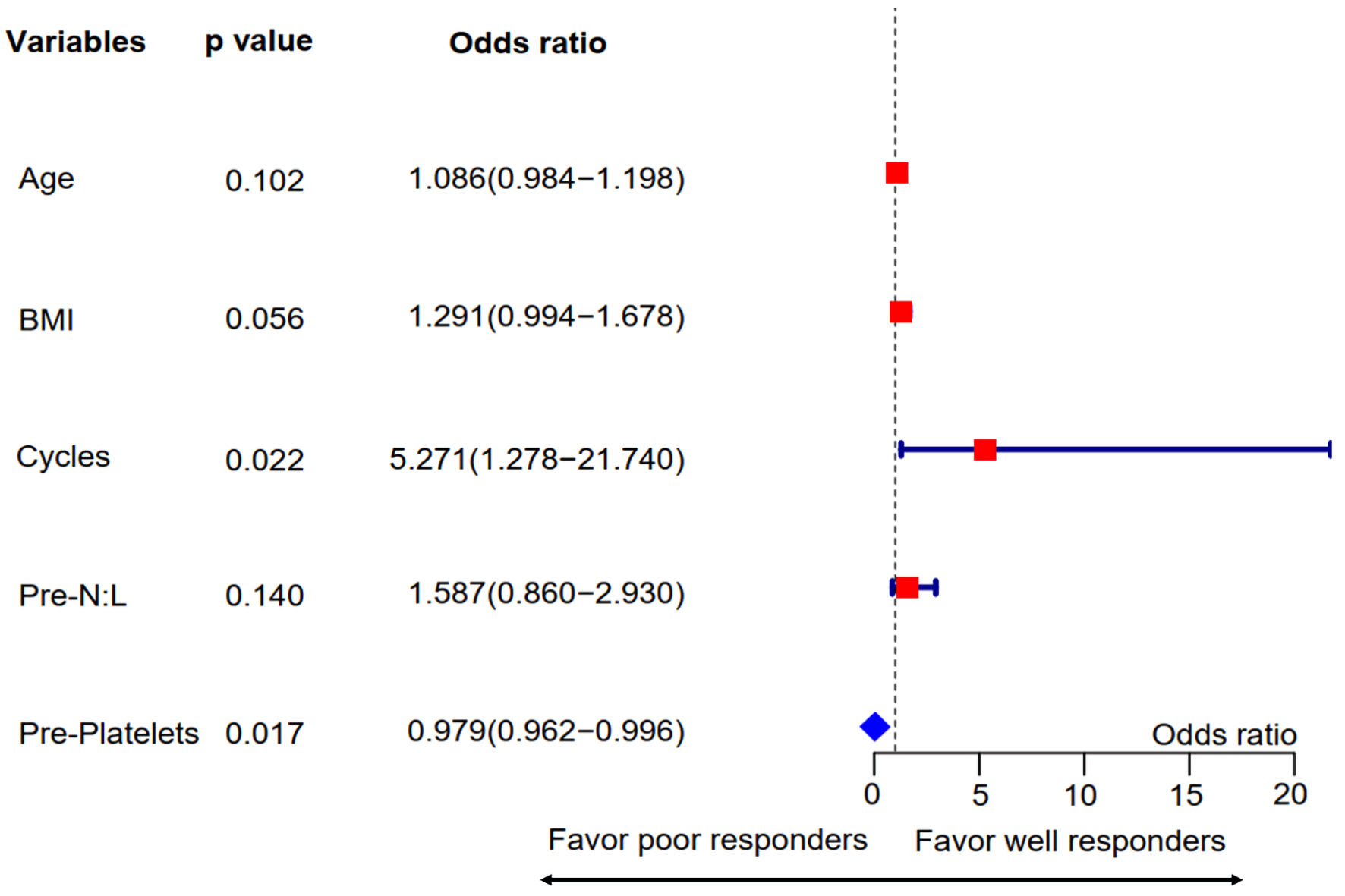Click the Age variable label
1345x896 pixels.
(x=46, y=179)
